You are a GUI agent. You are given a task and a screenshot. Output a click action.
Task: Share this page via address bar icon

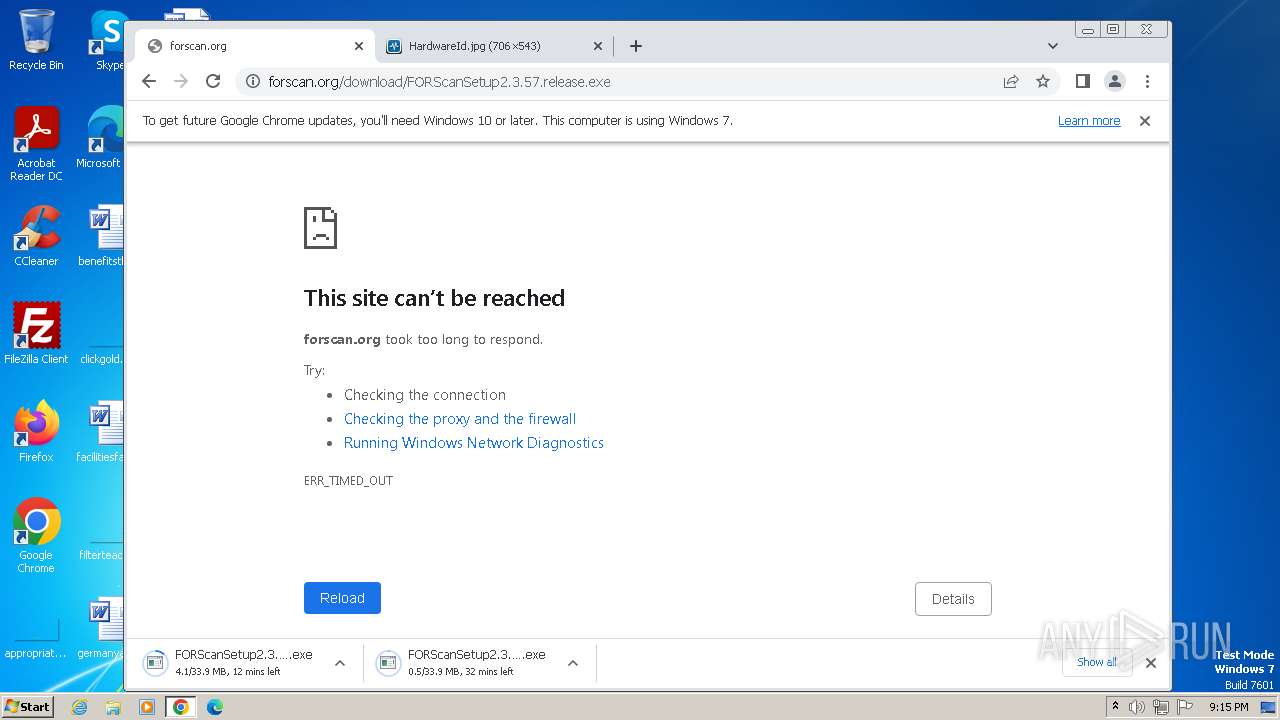click(1011, 81)
